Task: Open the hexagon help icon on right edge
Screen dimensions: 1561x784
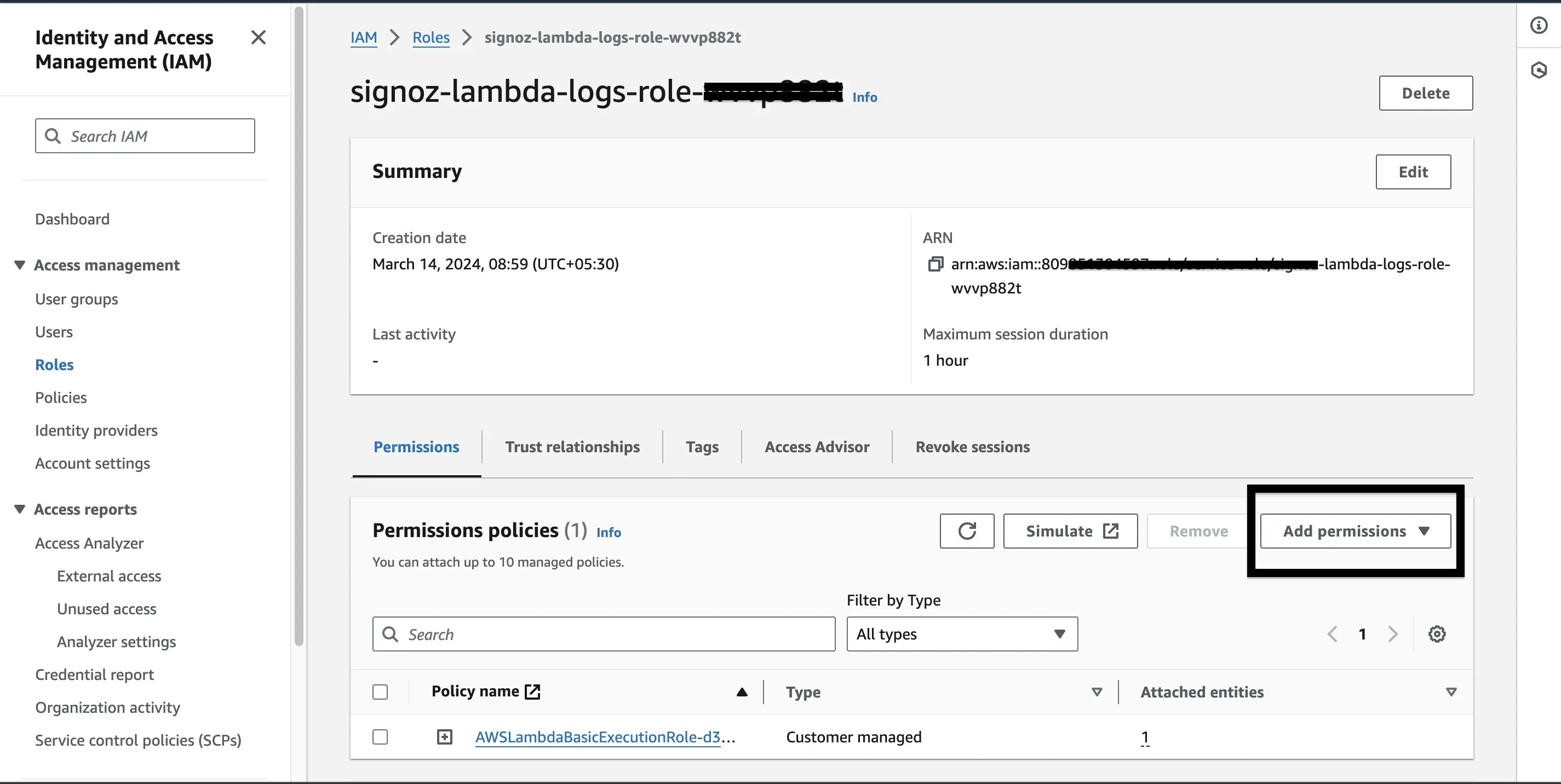Action: coord(1539,70)
